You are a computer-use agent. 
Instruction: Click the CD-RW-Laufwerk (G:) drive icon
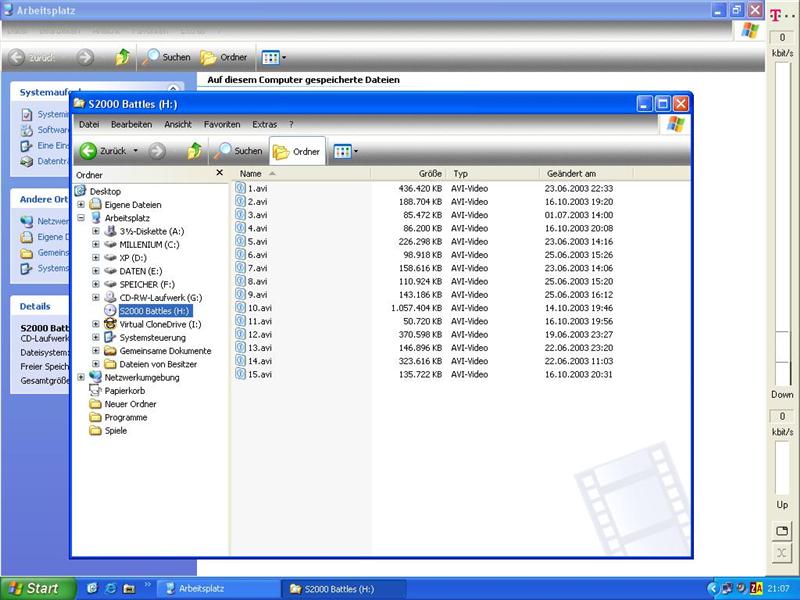click(111, 298)
